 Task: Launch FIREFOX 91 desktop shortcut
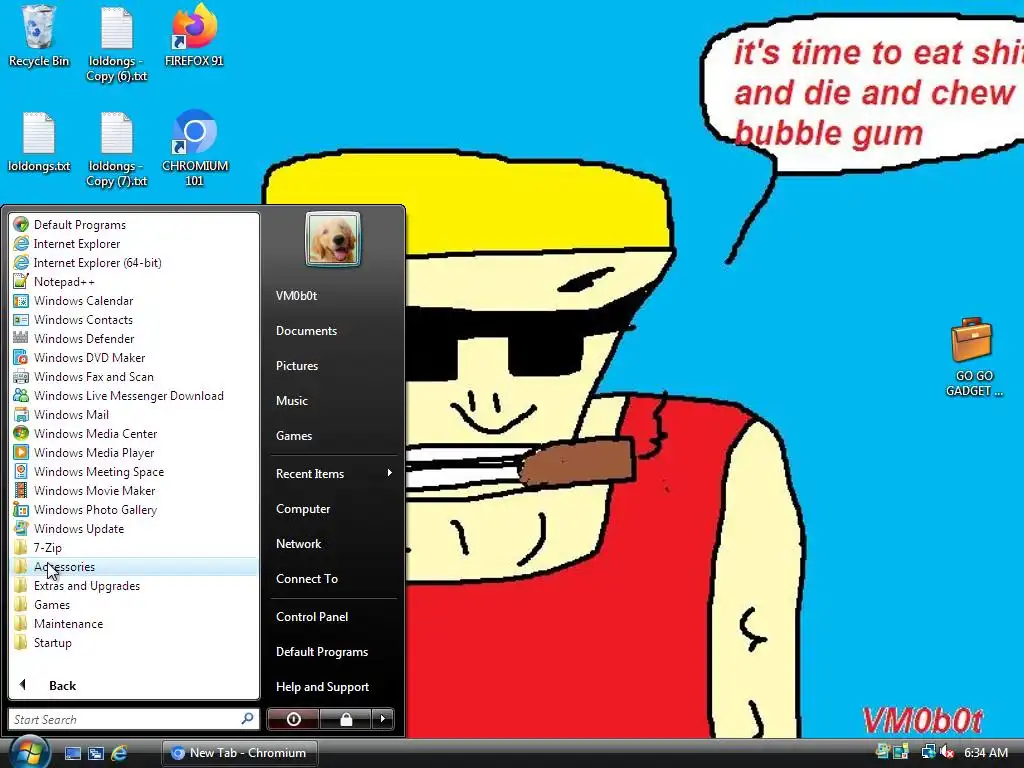pos(194,36)
